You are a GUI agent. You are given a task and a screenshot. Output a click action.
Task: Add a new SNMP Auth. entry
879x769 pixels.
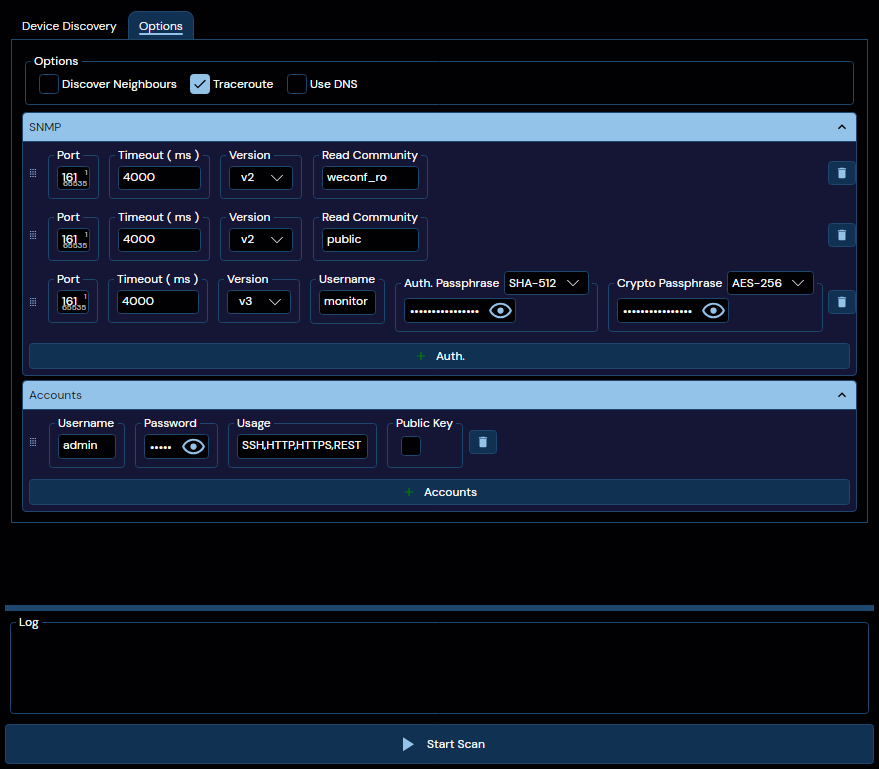(440, 356)
